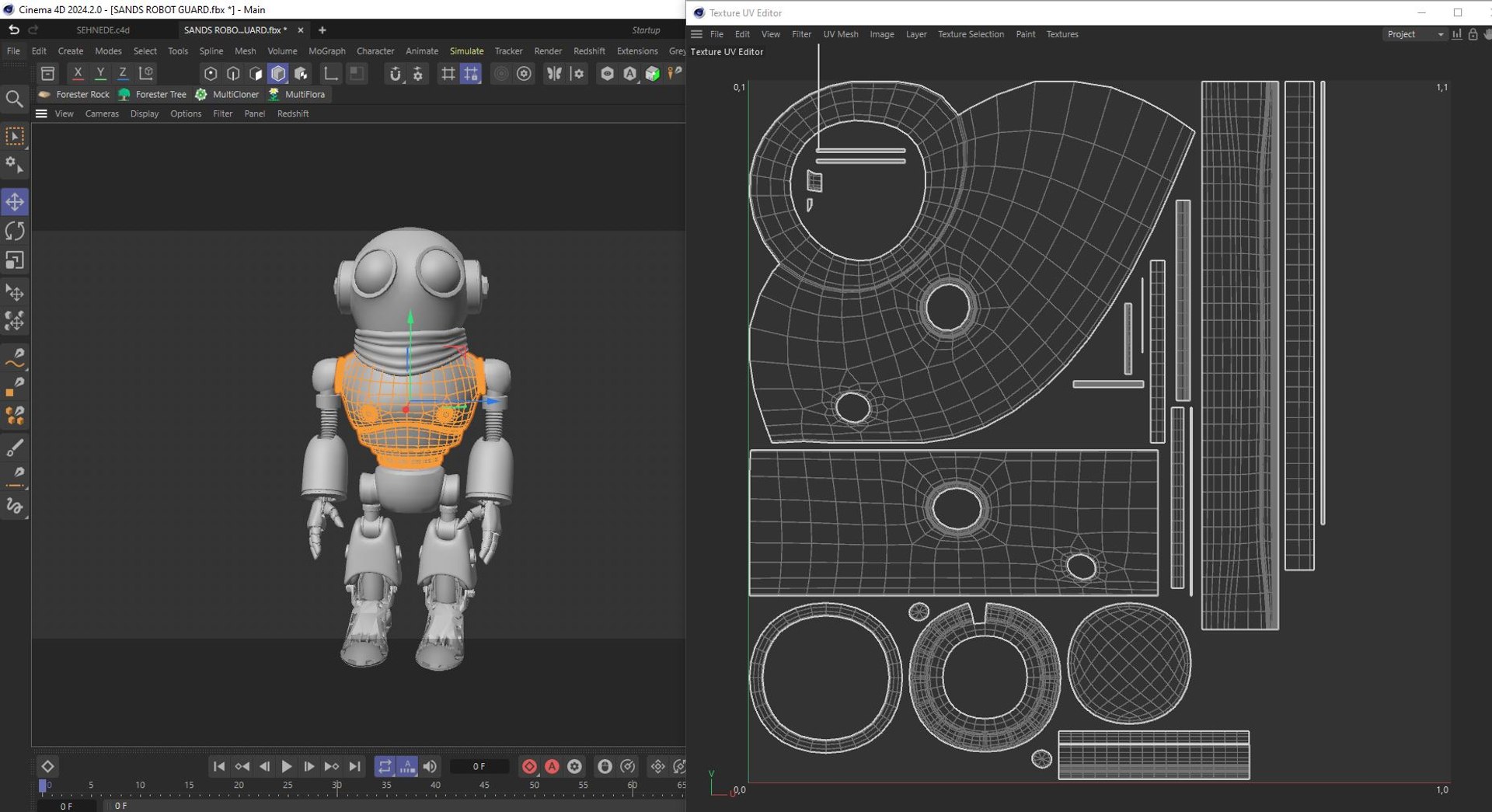Open Texture Selection menu in UV Editor

tap(971, 34)
